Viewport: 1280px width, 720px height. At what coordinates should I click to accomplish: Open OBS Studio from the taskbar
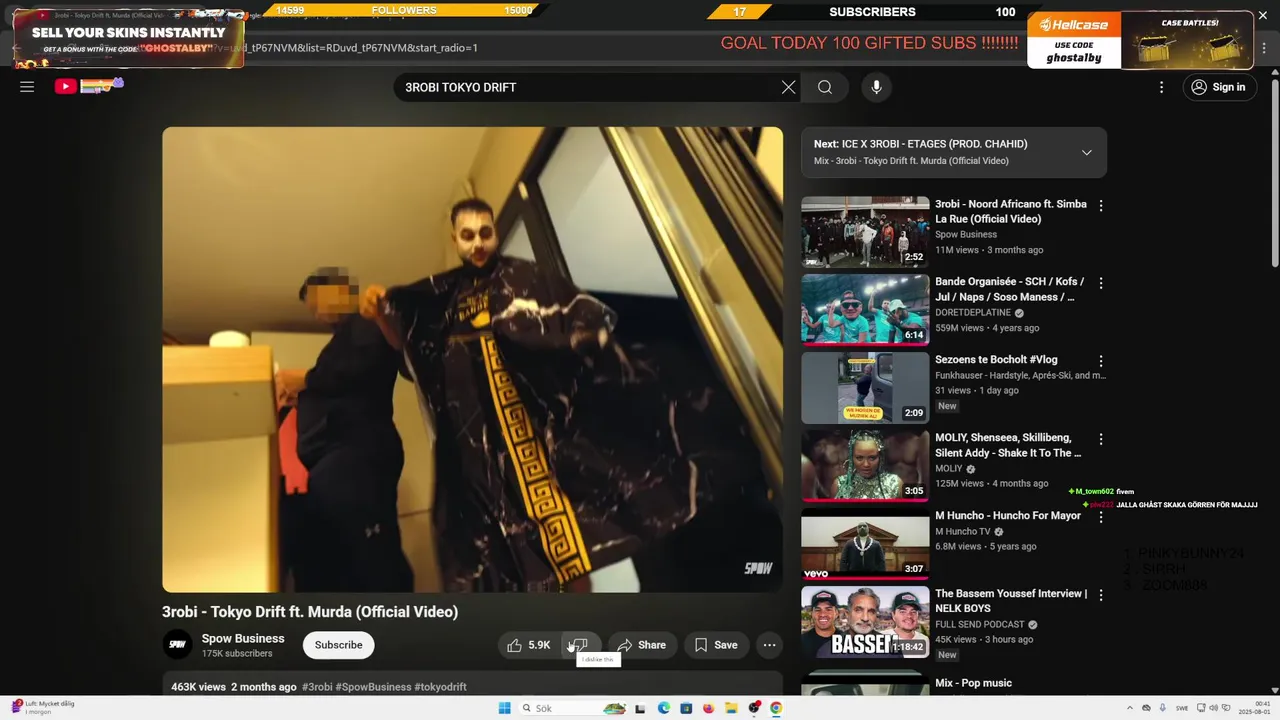click(754, 708)
